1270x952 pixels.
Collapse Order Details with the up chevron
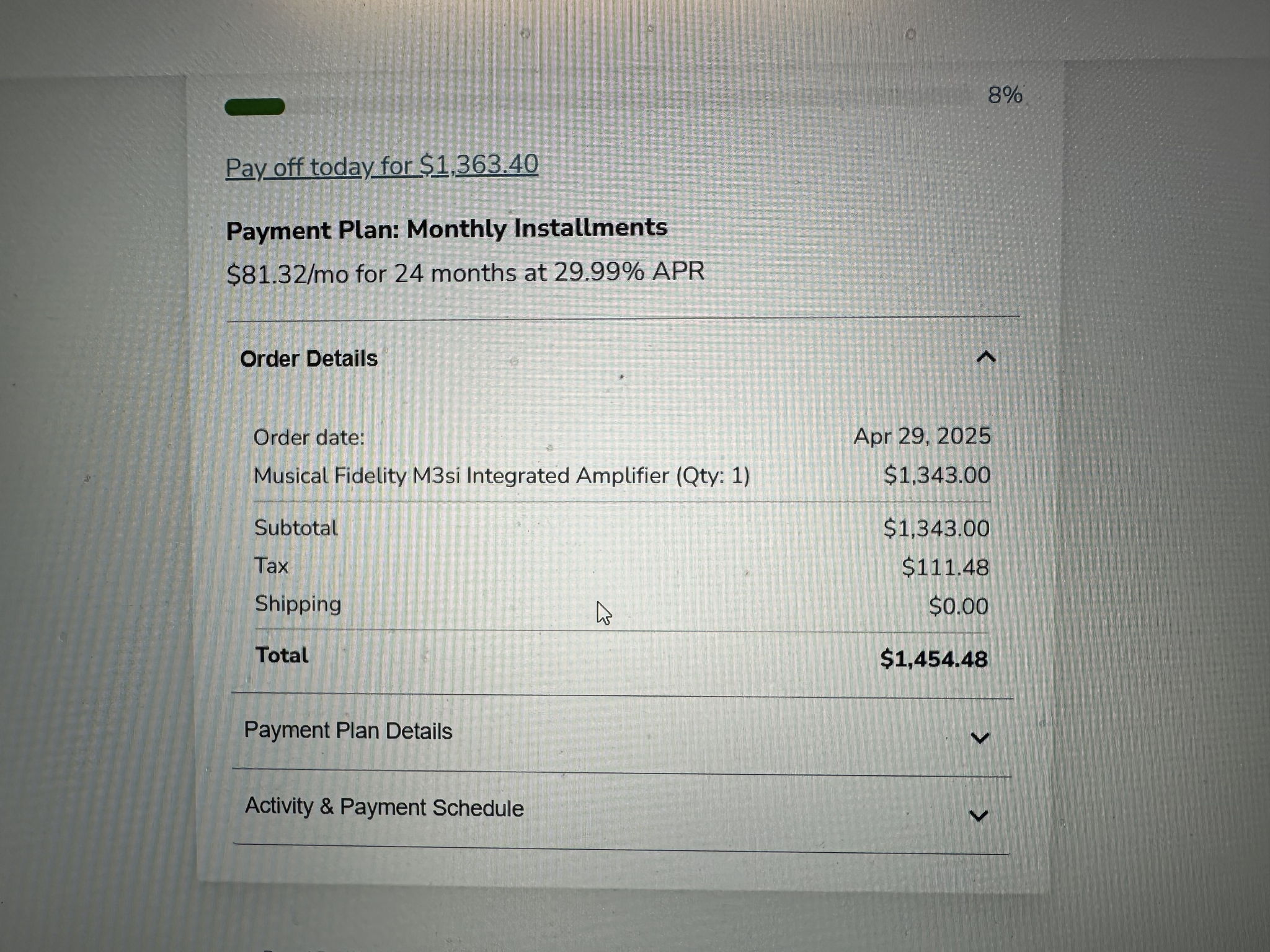986,357
